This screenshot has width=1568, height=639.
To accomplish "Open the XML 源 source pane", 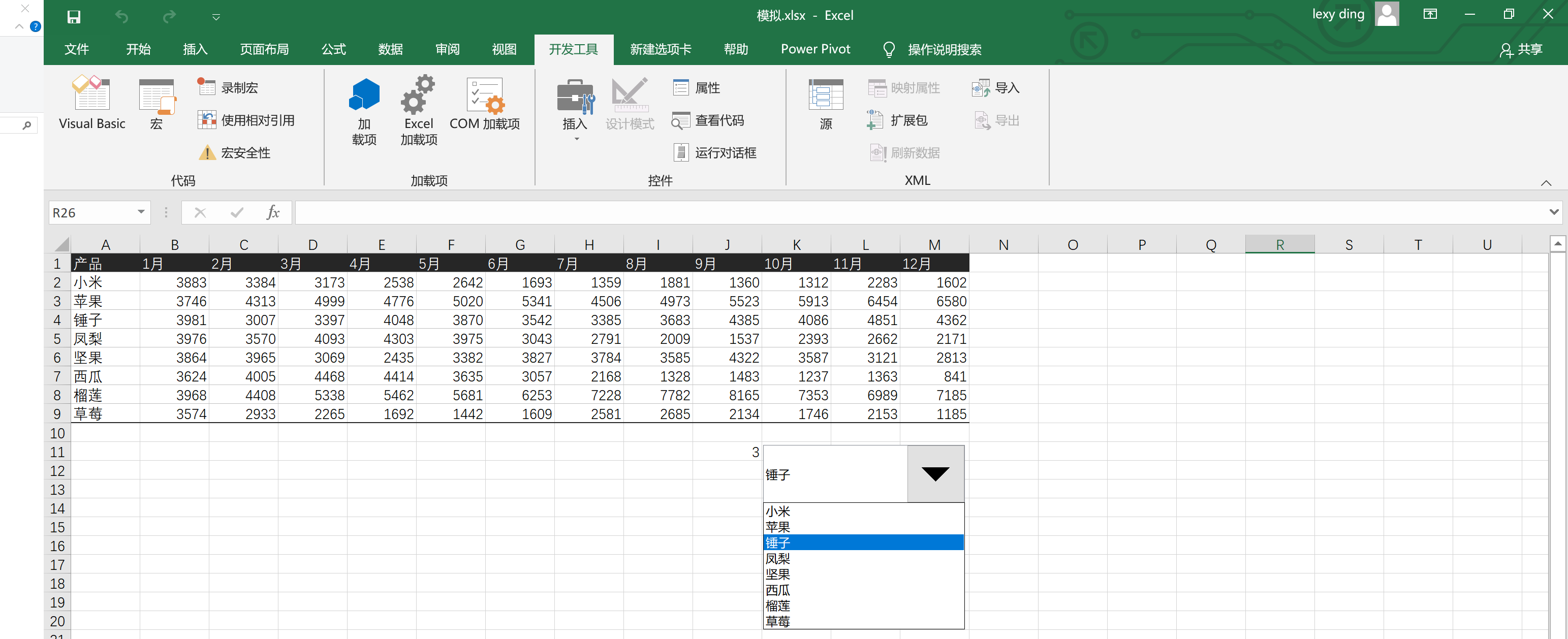I will 825,104.
